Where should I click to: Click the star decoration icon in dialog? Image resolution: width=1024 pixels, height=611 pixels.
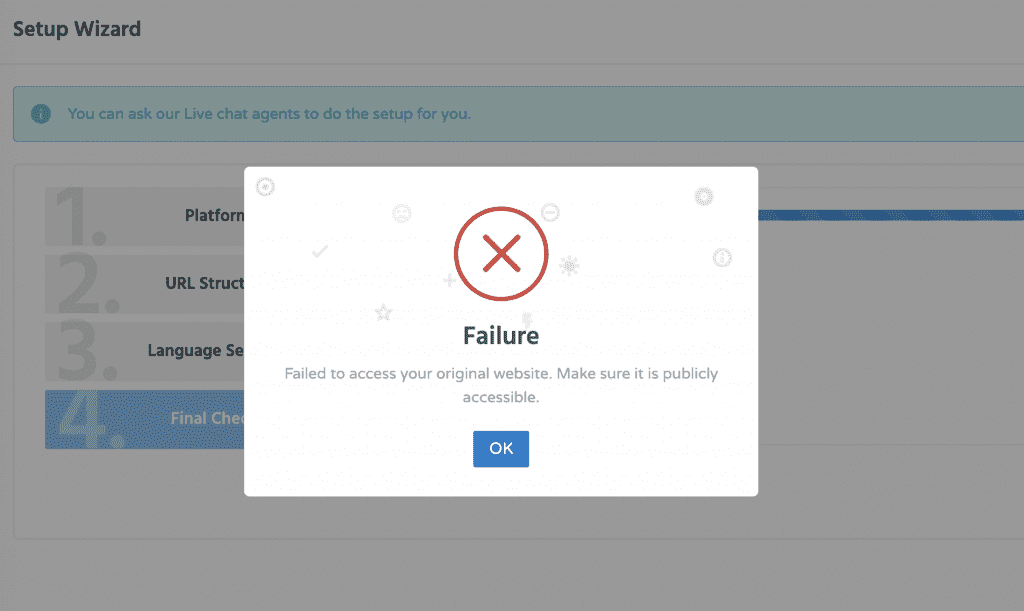pyautogui.click(x=383, y=312)
